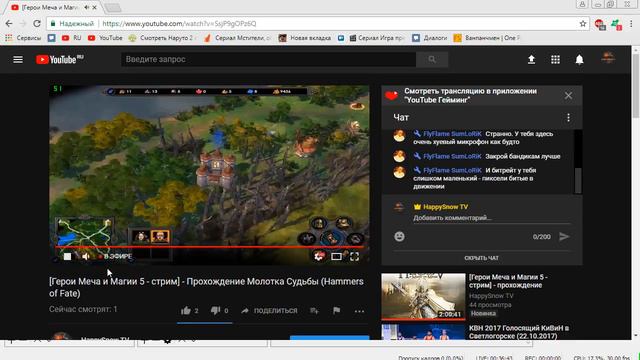Bookmark the page with star icon

point(583,24)
